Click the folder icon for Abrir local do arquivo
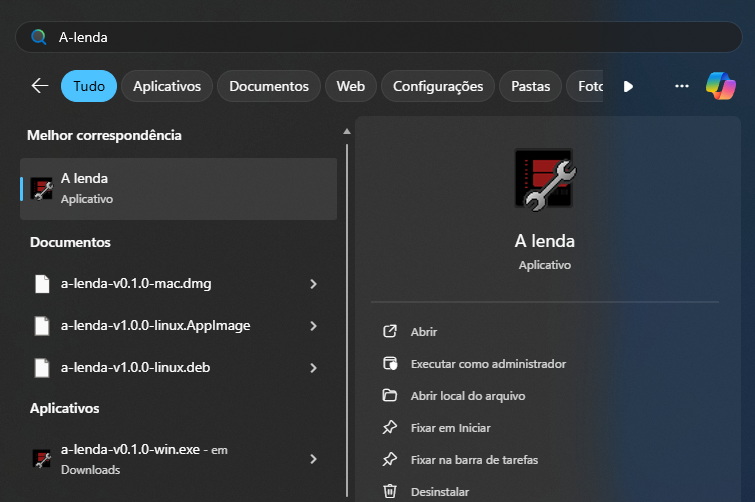The height and width of the screenshot is (502, 755). pos(390,396)
